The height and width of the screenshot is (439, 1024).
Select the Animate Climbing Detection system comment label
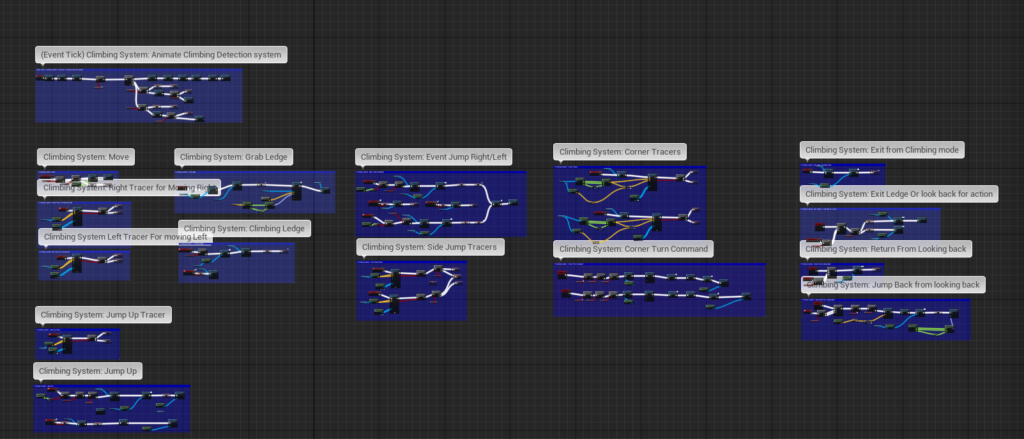click(x=160, y=54)
